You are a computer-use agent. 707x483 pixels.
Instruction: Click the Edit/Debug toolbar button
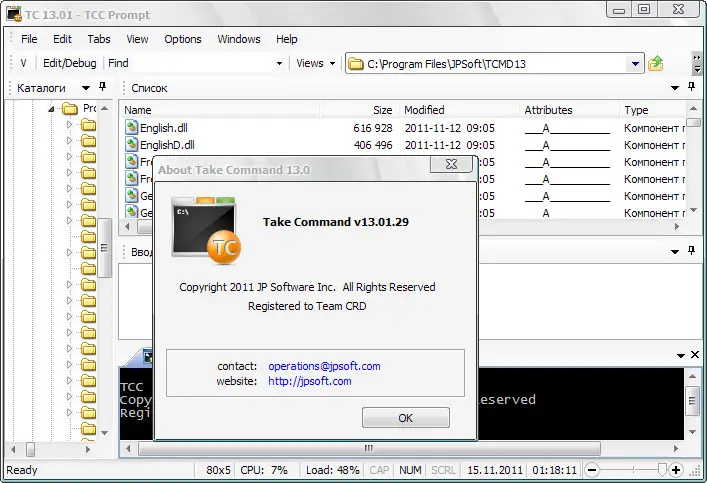(x=69, y=63)
